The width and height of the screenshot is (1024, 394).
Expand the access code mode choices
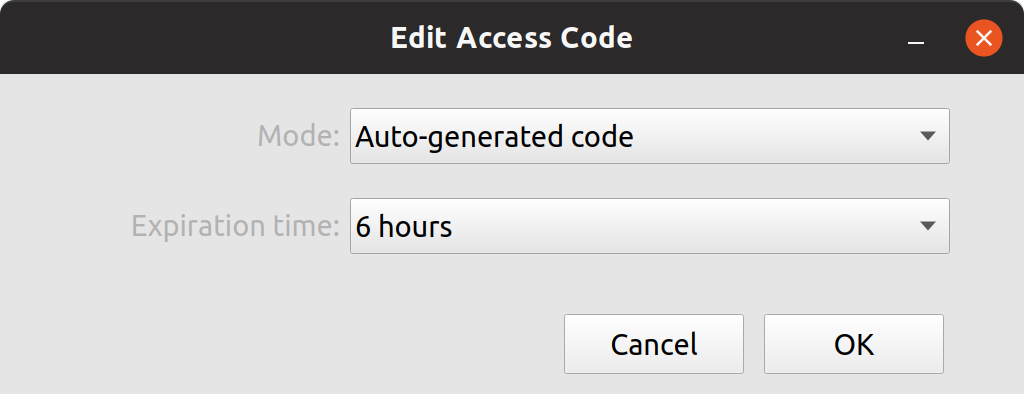pos(649,136)
